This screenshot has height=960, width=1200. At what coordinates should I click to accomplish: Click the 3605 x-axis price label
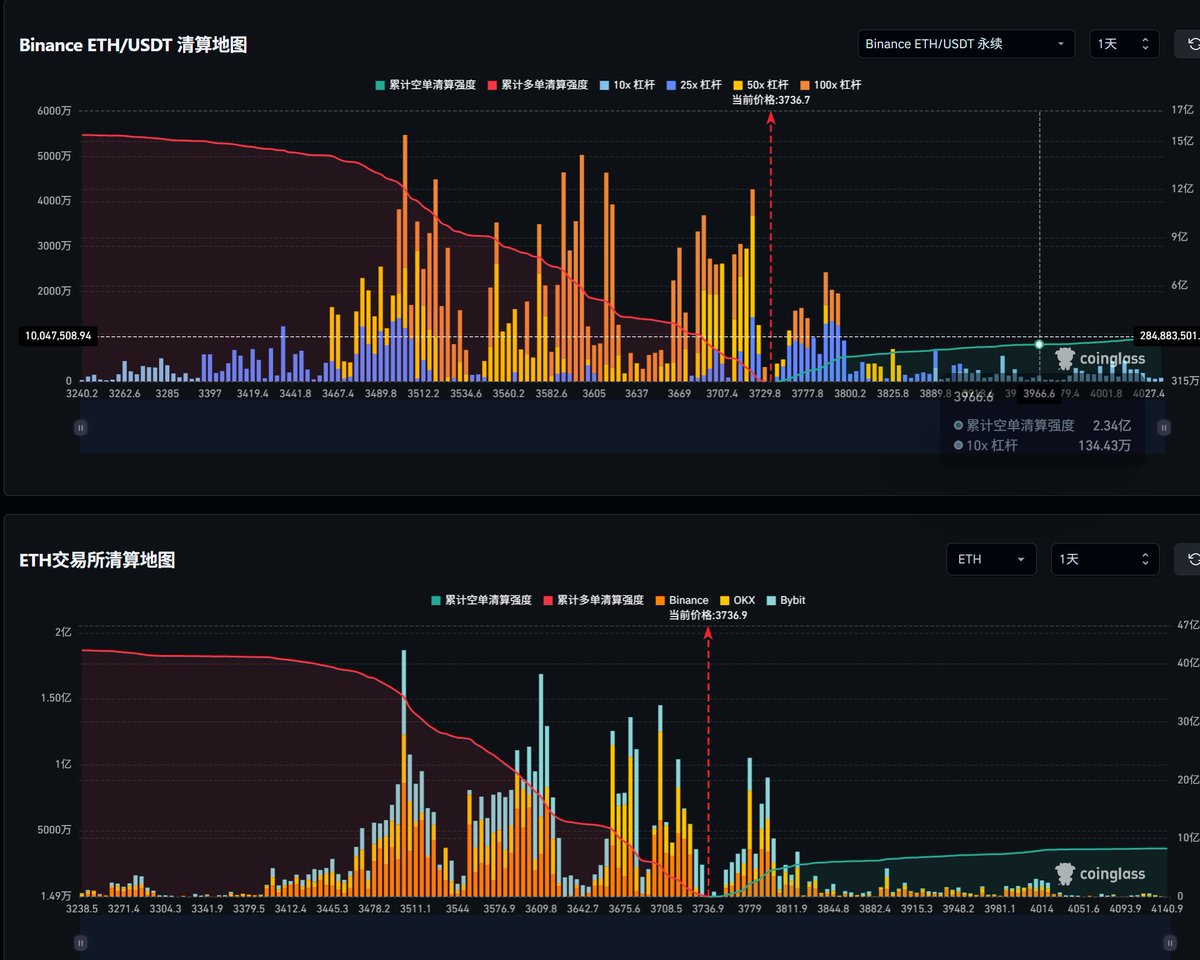[x=594, y=393]
